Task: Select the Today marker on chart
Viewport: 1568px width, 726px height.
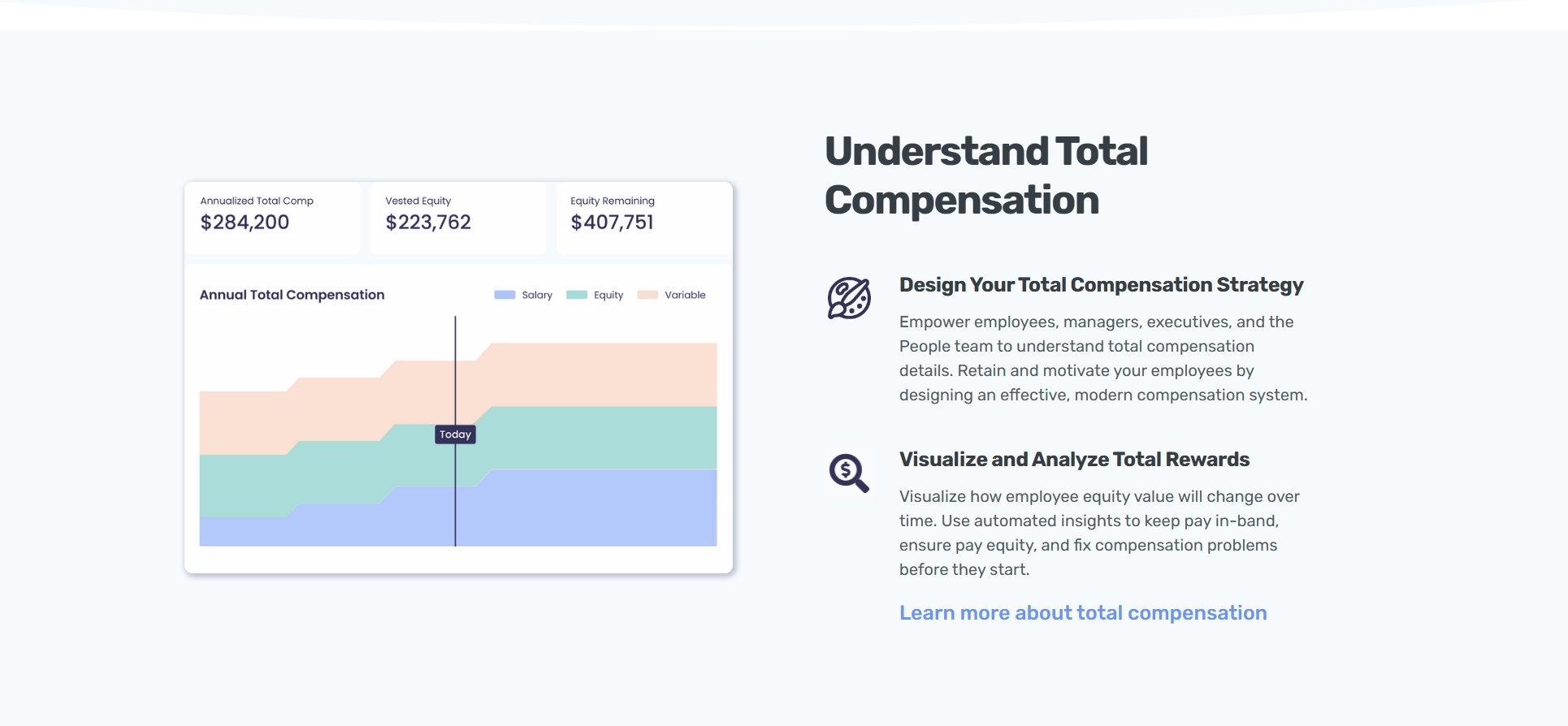Action: pyautogui.click(x=455, y=434)
